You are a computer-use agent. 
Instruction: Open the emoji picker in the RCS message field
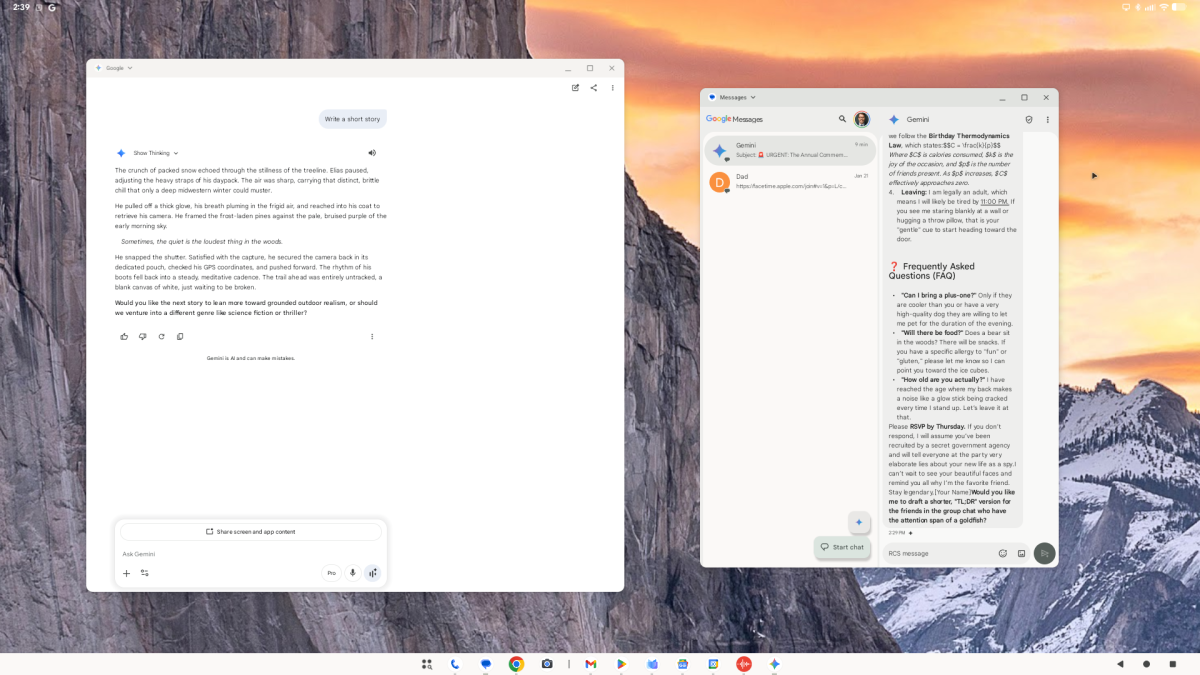(x=1003, y=553)
